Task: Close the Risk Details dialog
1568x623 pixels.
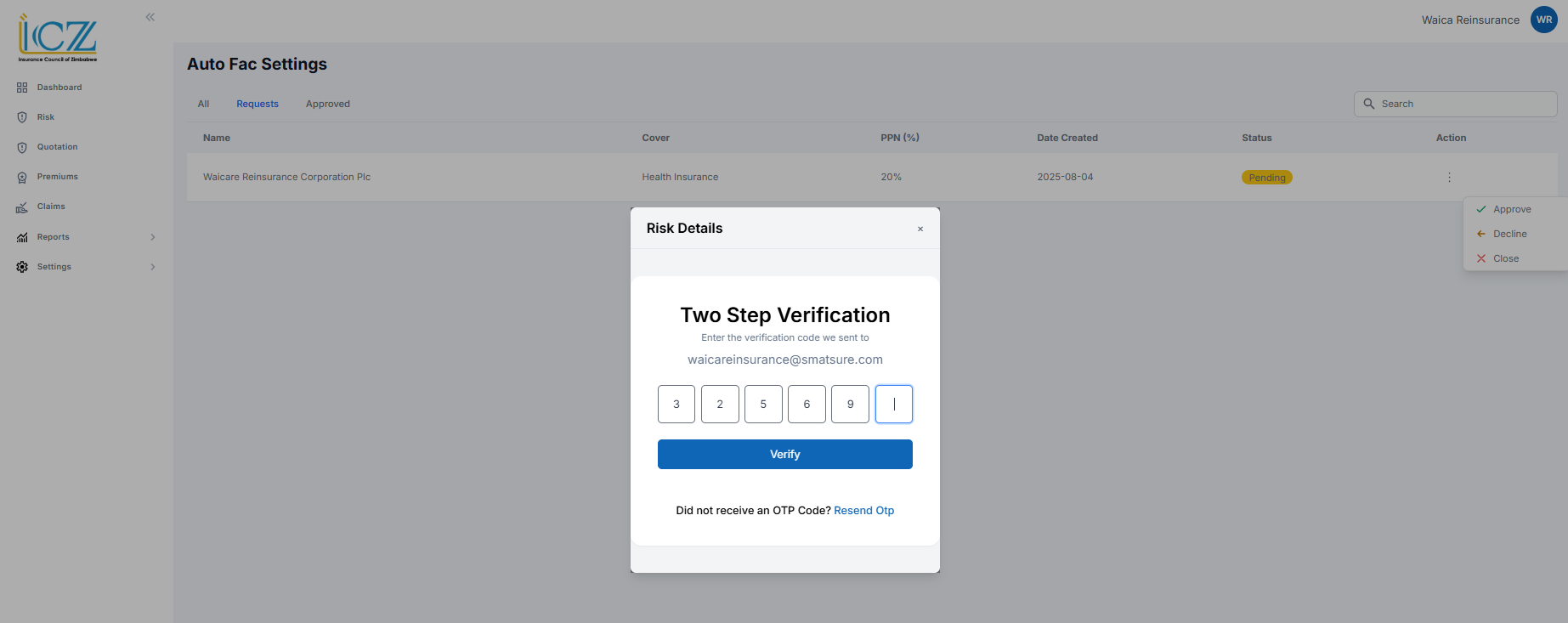Action: (920, 229)
